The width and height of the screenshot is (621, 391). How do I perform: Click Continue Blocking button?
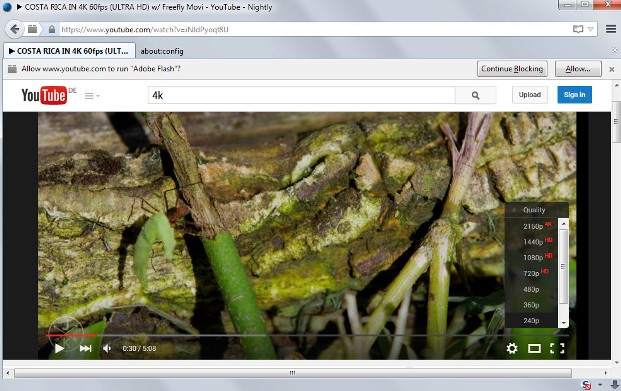(512, 69)
